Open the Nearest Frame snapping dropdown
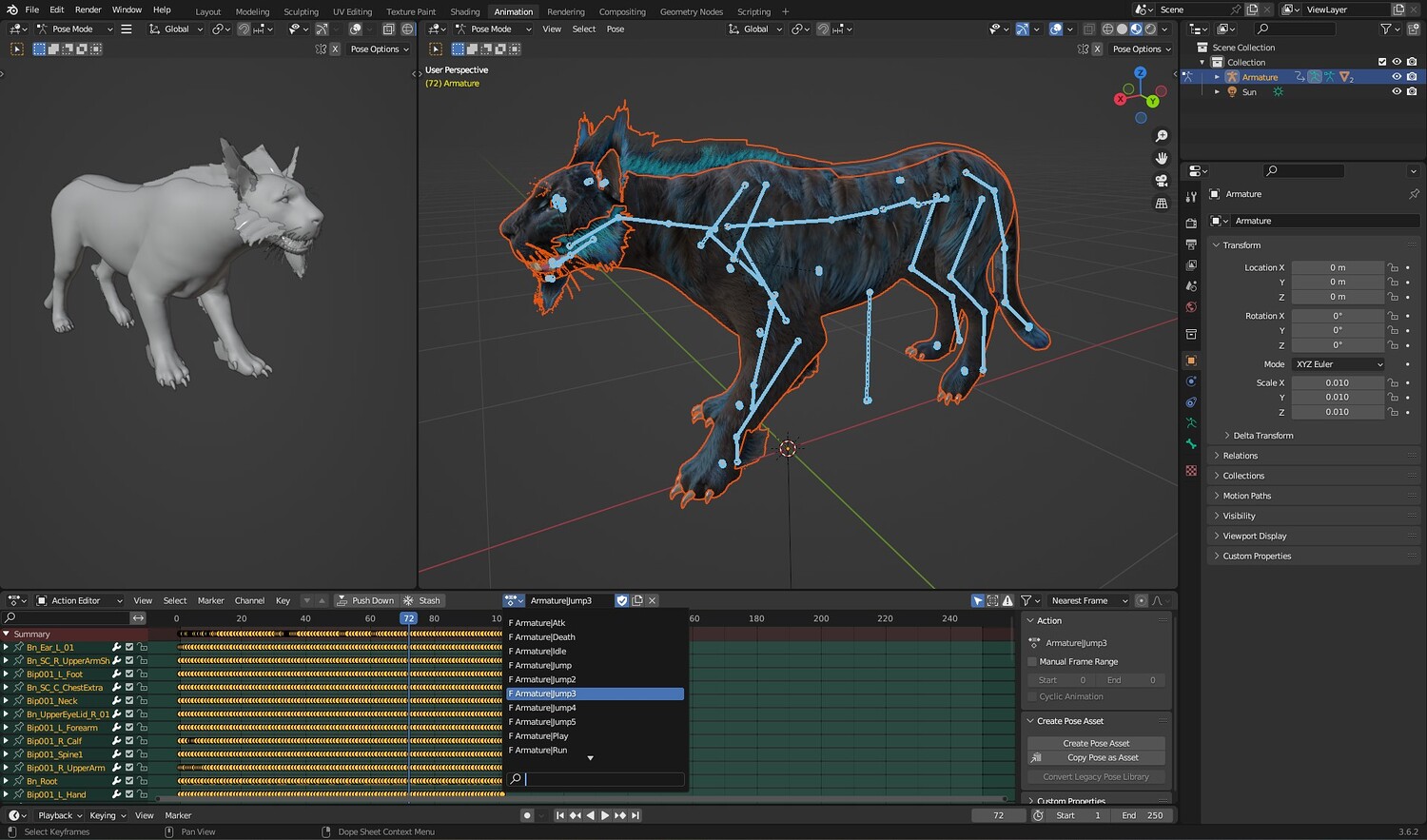1427x840 pixels. (x=1089, y=600)
